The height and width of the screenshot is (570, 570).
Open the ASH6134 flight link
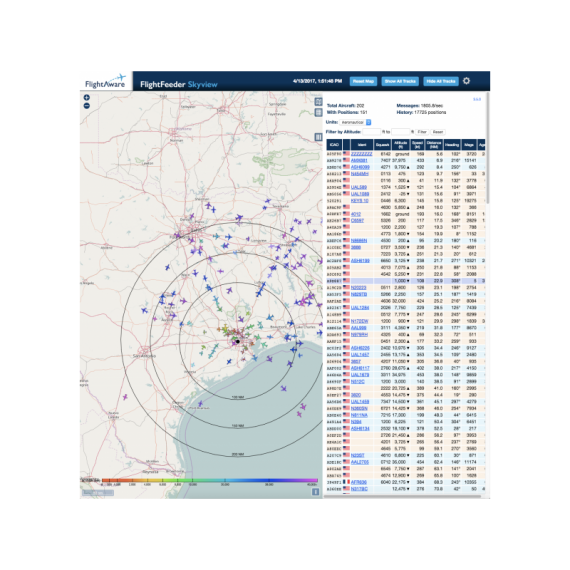tap(360, 429)
